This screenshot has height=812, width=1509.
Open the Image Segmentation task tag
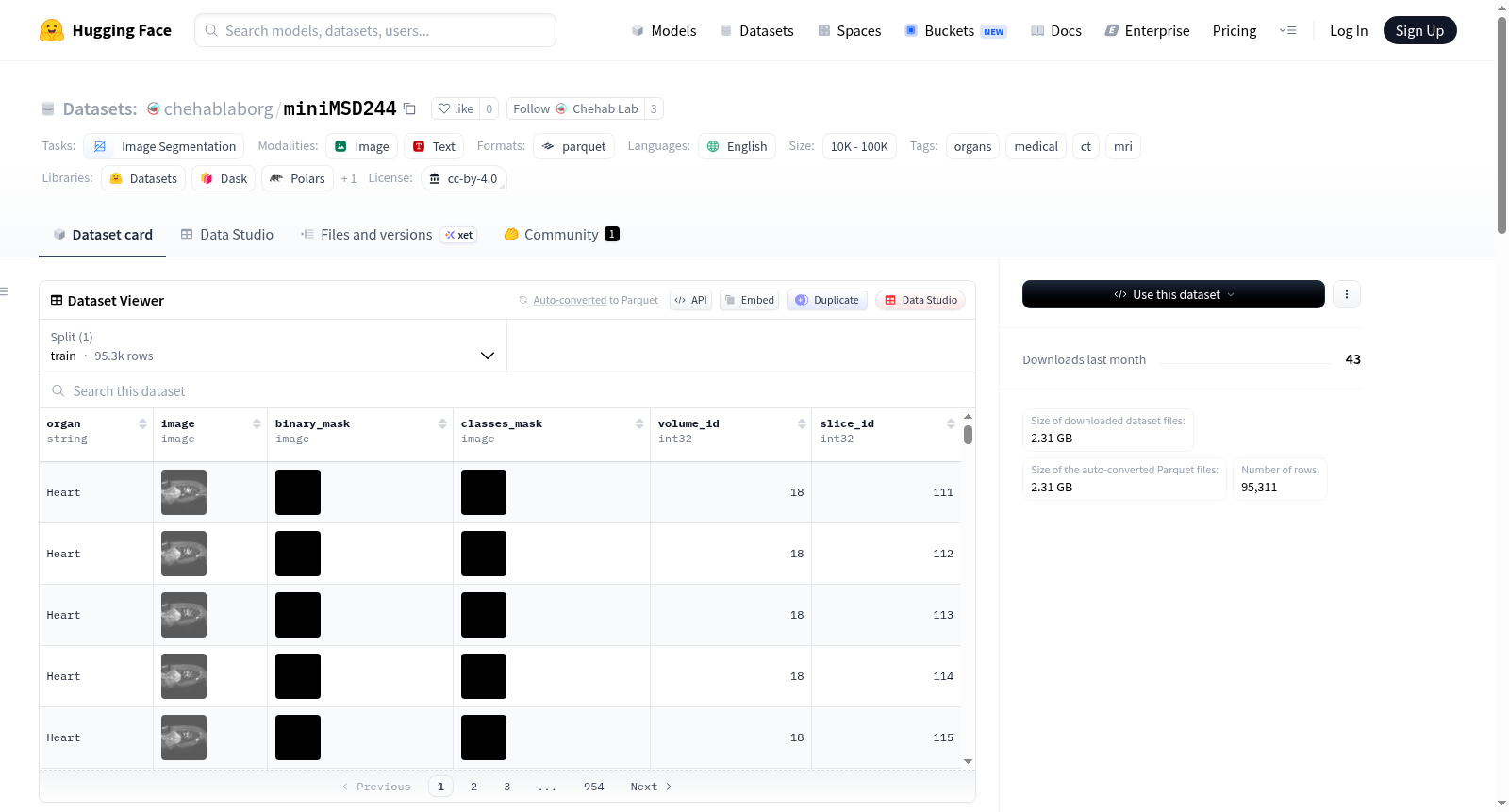[x=164, y=146]
